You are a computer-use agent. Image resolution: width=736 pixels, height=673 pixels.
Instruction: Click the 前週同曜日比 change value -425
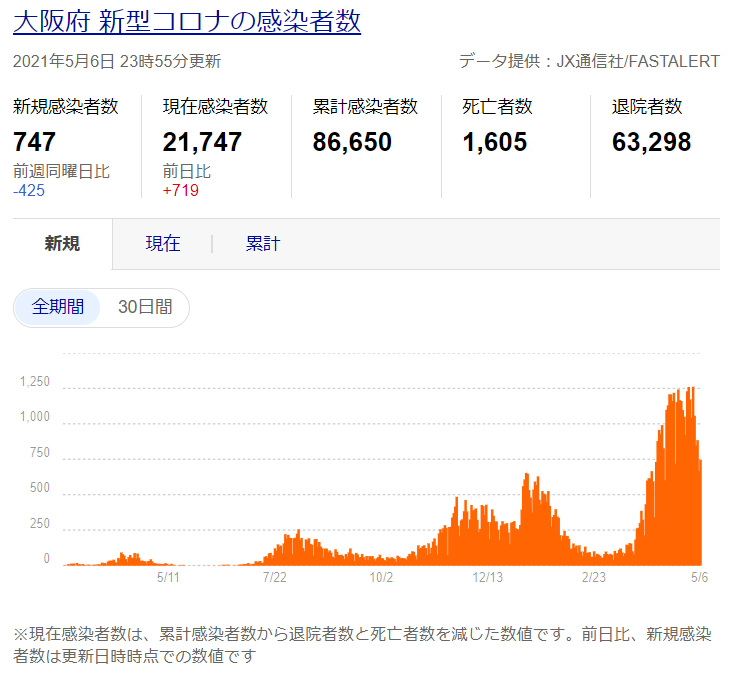pyautogui.click(x=30, y=190)
